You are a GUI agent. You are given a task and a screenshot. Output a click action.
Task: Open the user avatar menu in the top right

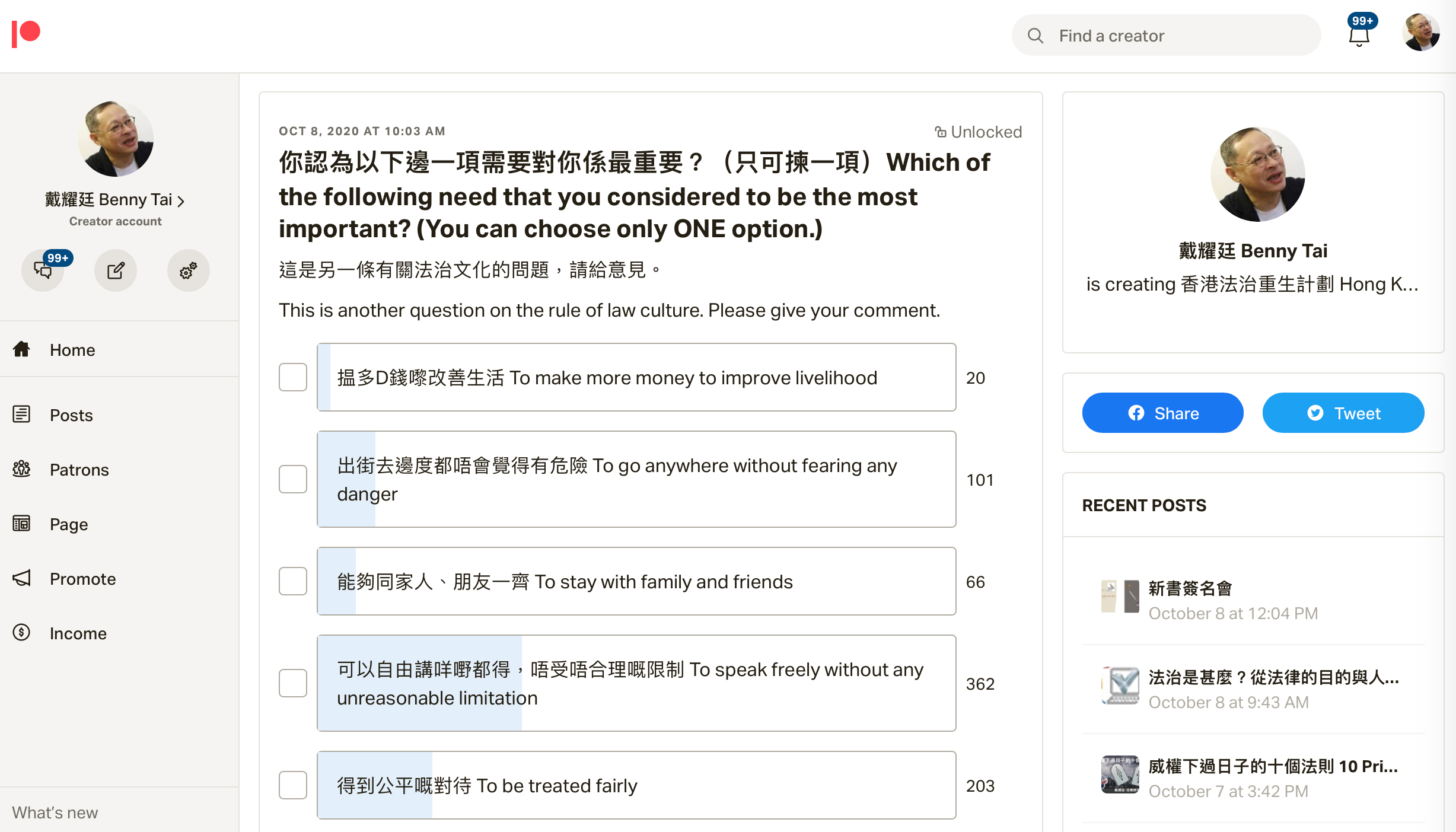pos(1421,33)
